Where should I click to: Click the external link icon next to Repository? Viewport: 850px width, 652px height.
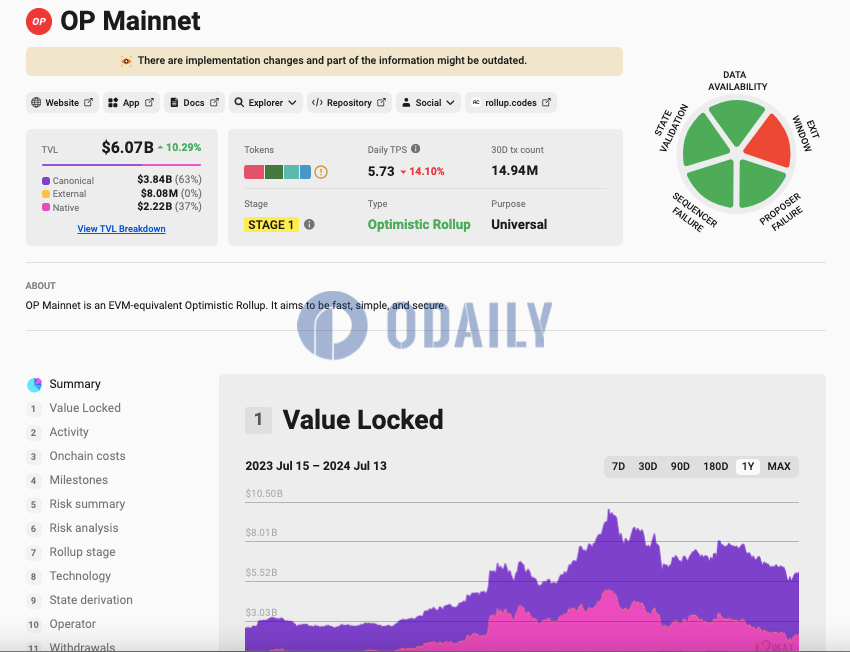[382, 102]
